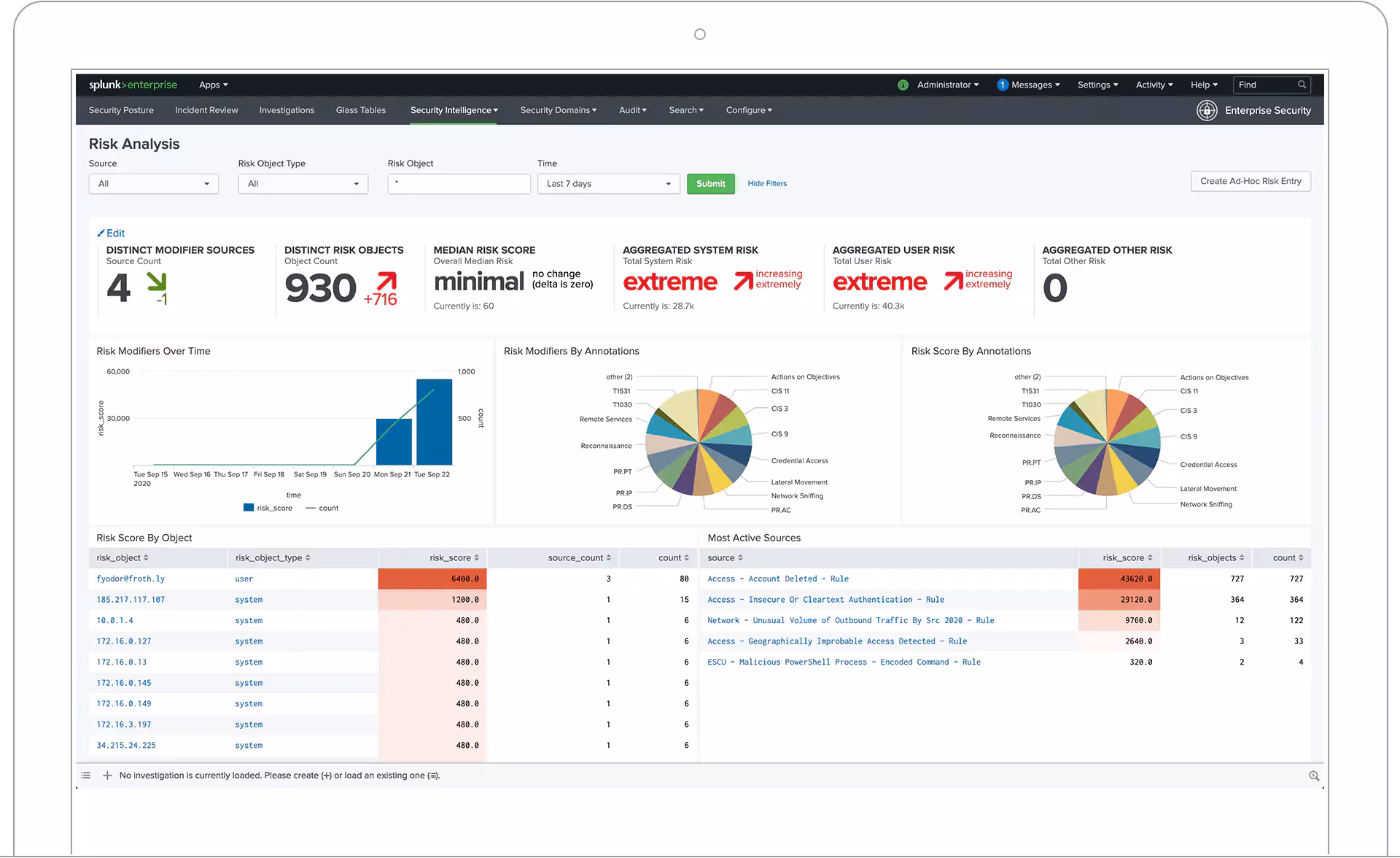Image resolution: width=1400 pixels, height=858 pixels.
Task: Expand the Risk Object Type dropdown
Action: point(303,184)
